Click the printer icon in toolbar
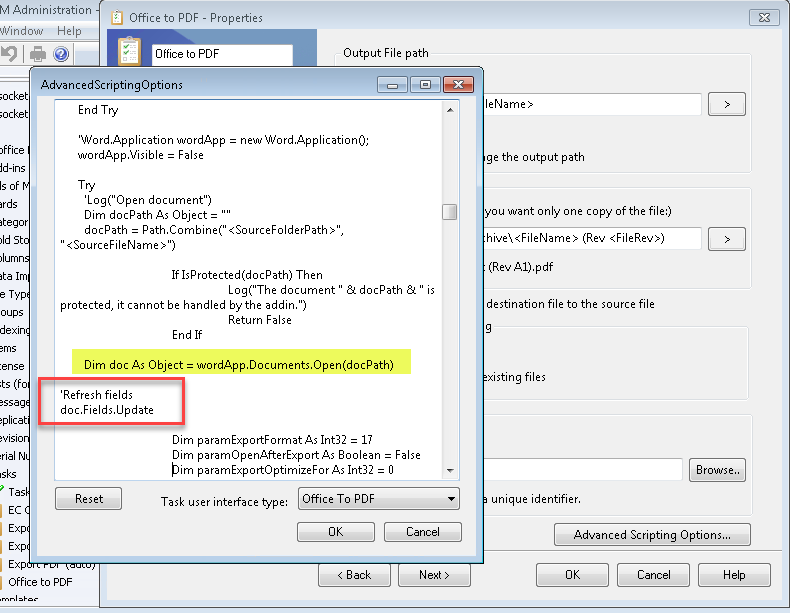 pos(38,54)
